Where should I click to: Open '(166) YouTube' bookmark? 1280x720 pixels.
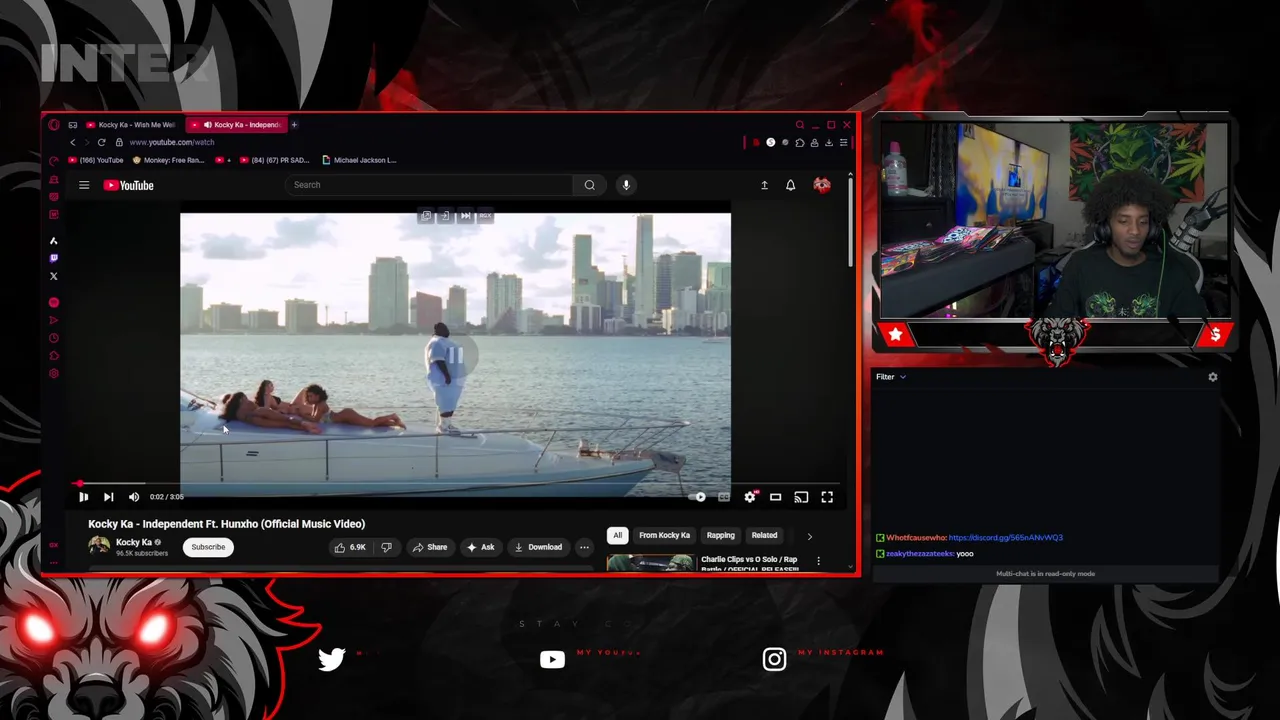click(96, 160)
